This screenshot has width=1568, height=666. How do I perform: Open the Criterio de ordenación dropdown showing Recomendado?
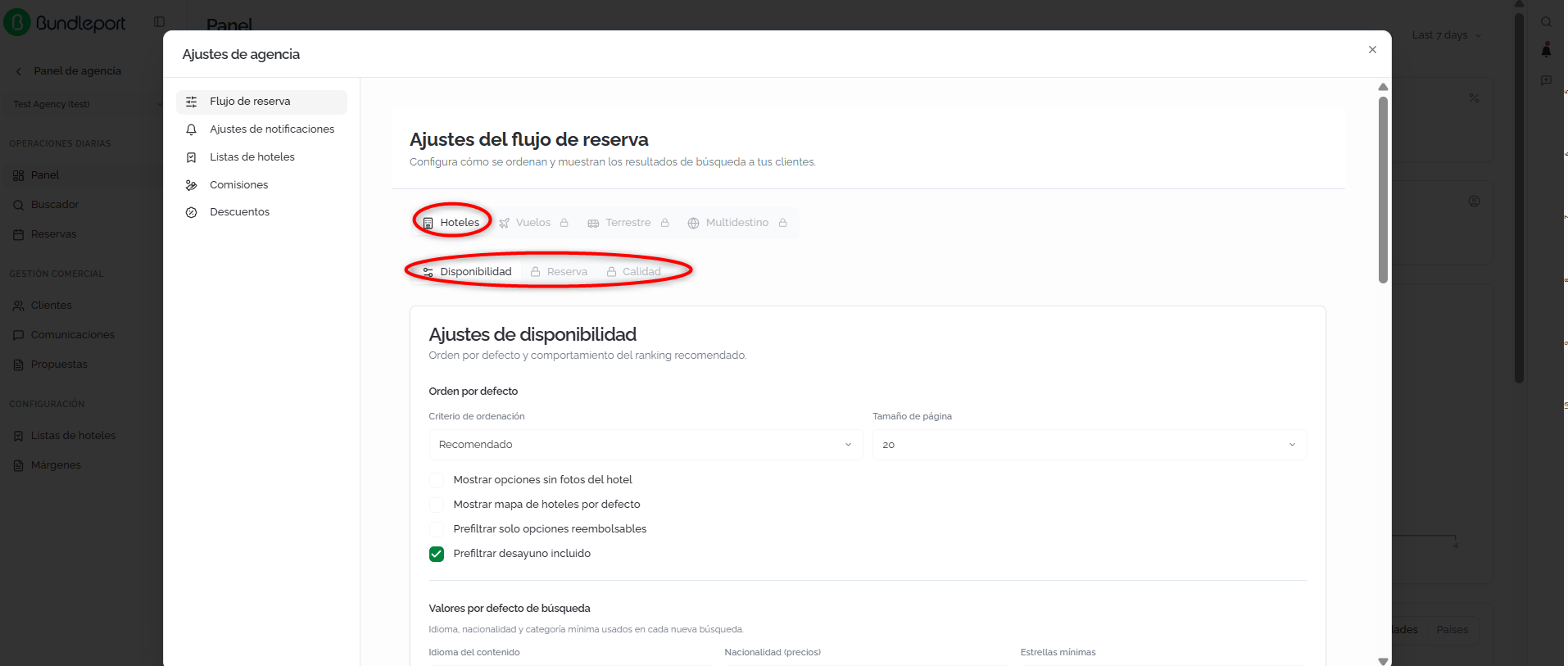tap(646, 445)
